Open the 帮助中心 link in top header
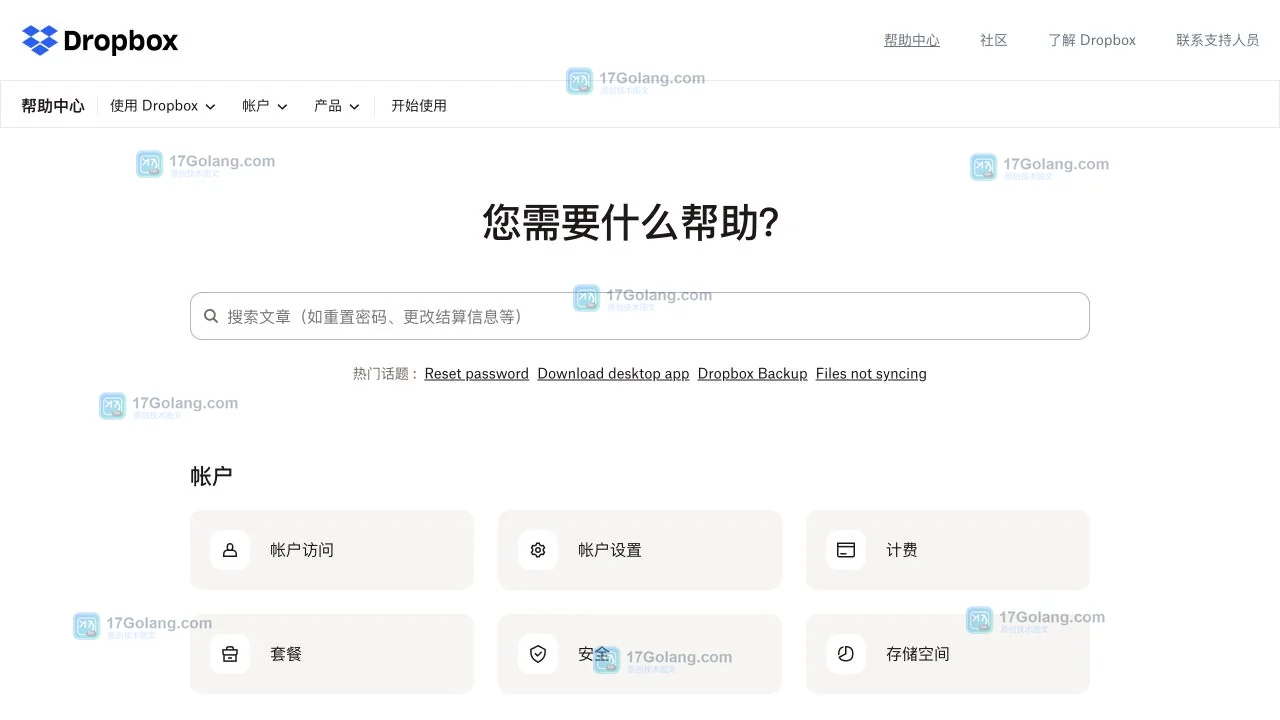1280x720 pixels. point(912,40)
